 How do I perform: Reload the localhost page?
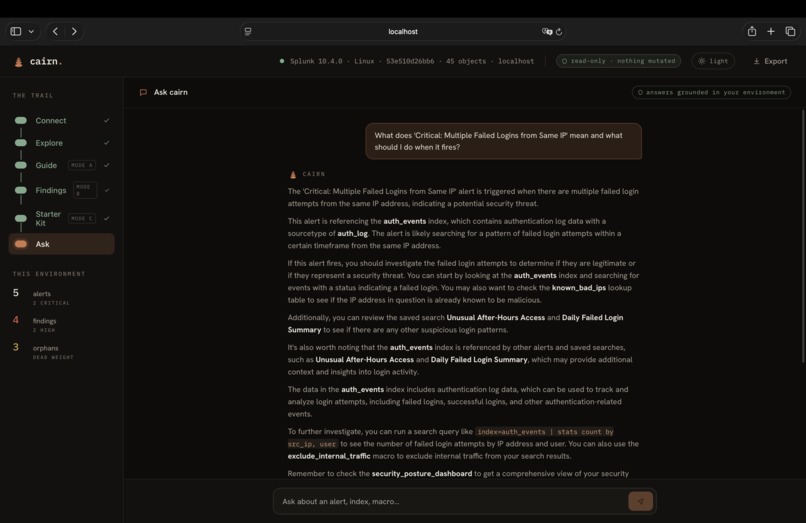click(559, 31)
